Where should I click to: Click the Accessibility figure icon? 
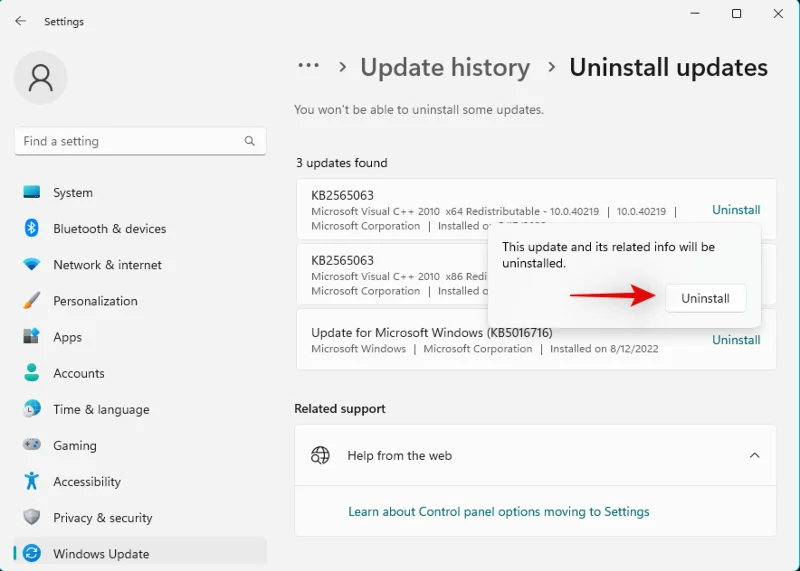click(32, 481)
